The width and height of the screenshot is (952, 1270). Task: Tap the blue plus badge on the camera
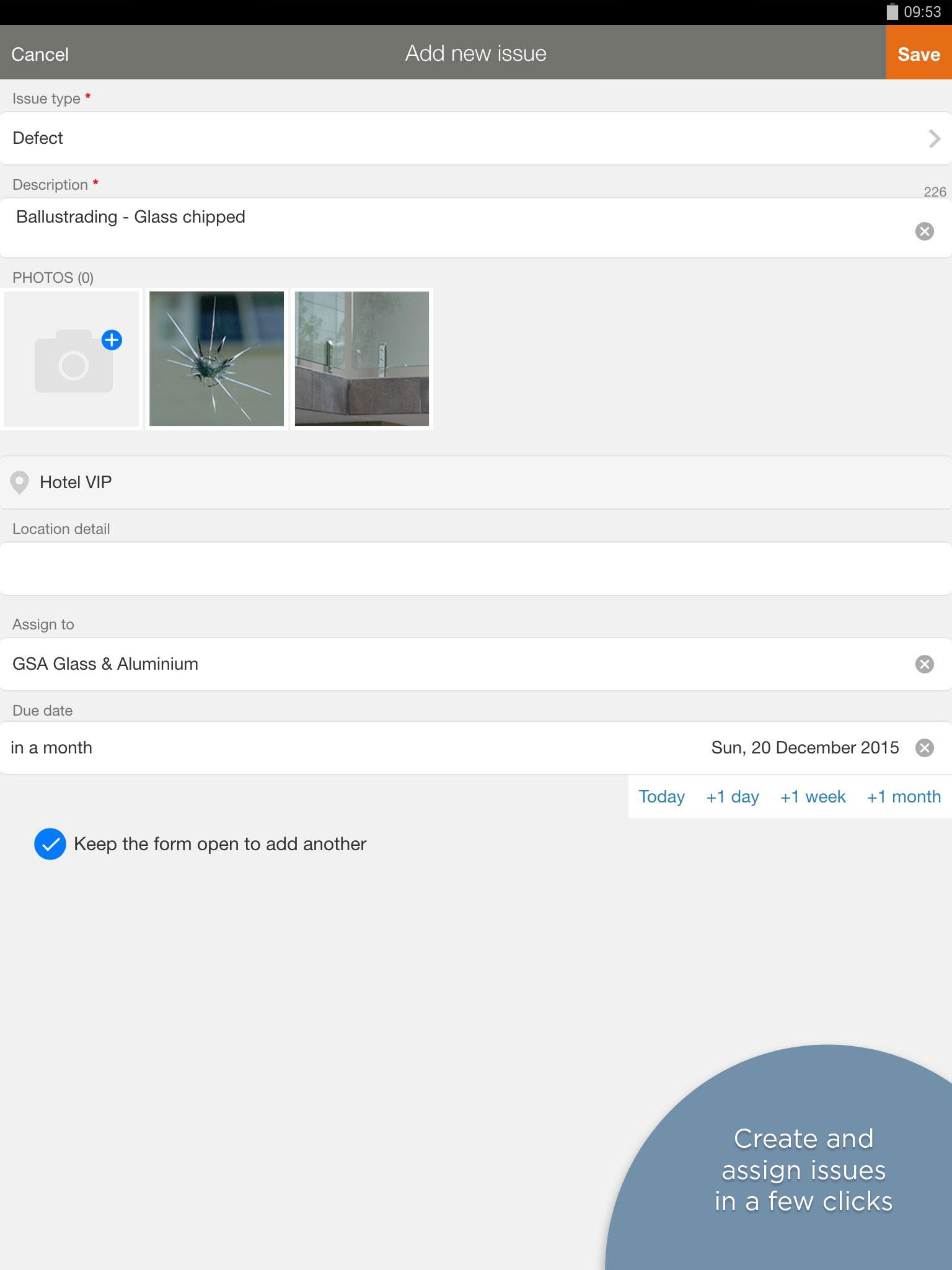(x=112, y=340)
